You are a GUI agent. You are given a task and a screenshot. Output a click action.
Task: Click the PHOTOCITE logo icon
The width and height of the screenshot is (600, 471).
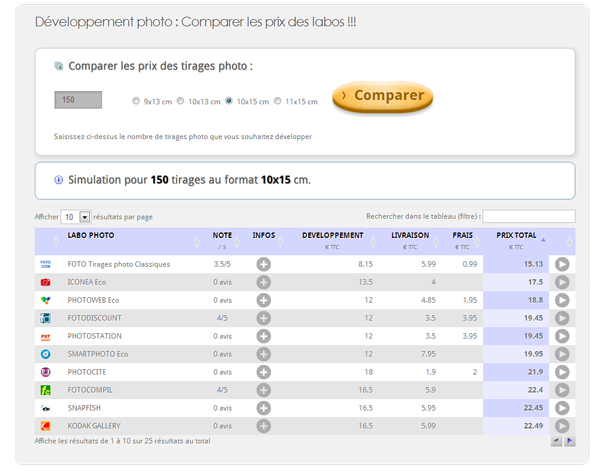coord(46,372)
